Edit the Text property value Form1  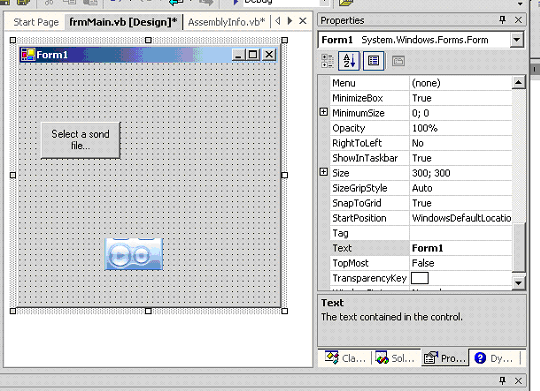click(461, 248)
